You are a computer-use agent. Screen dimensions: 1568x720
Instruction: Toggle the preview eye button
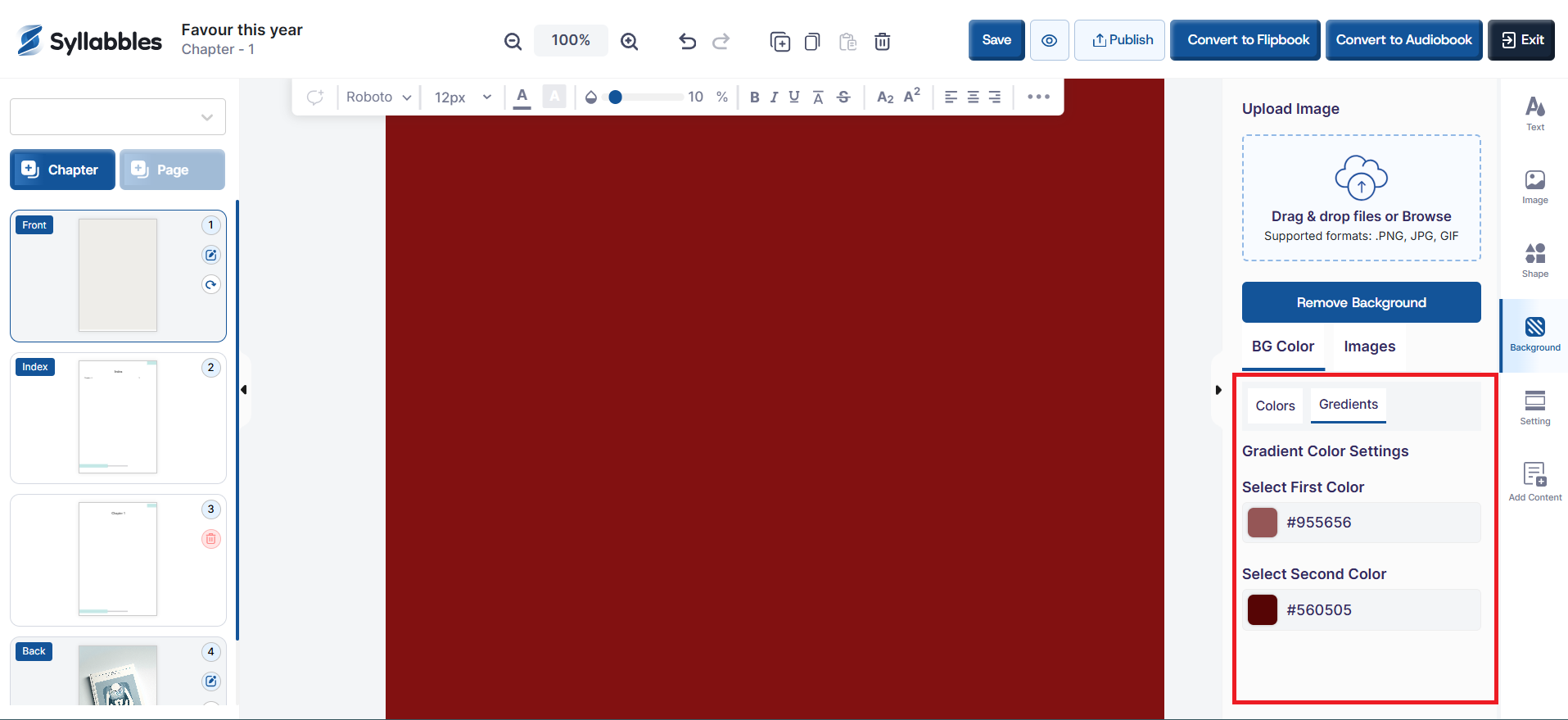1049,40
